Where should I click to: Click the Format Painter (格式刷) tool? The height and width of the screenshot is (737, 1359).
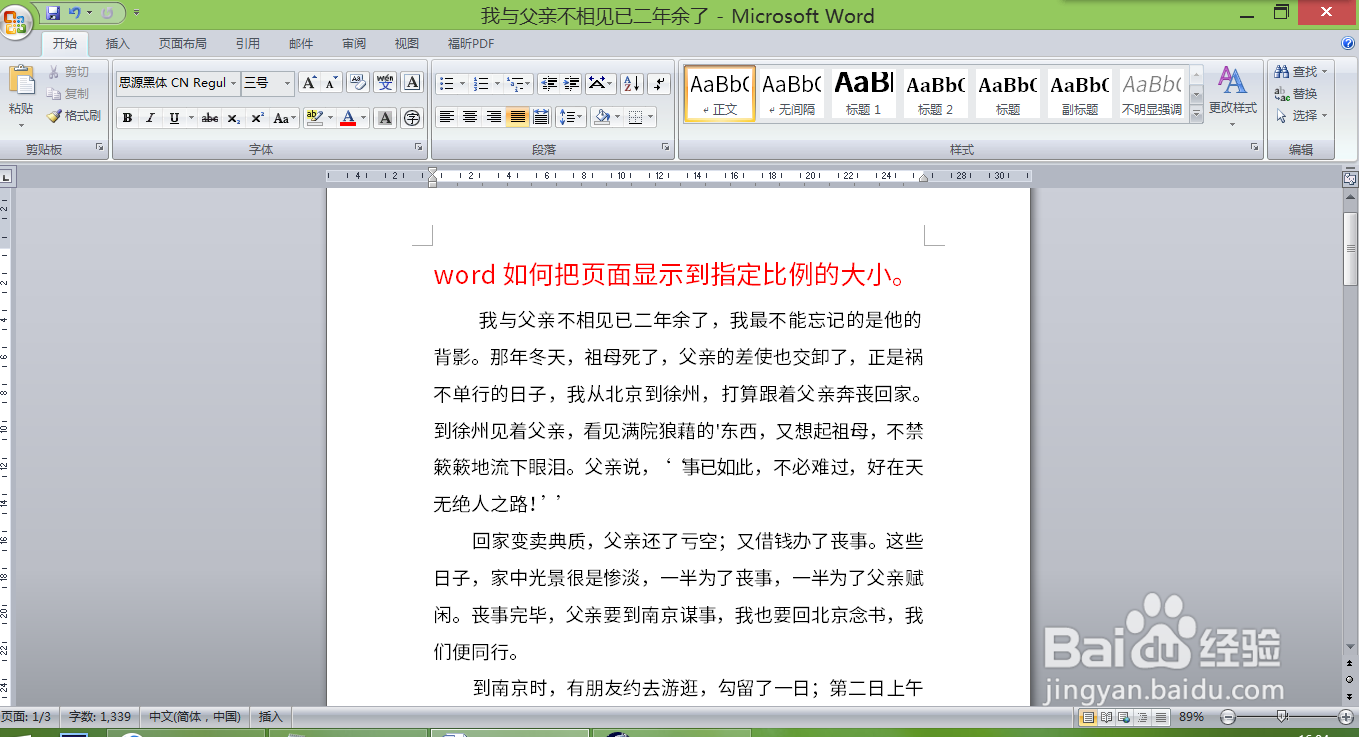tap(75, 116)
